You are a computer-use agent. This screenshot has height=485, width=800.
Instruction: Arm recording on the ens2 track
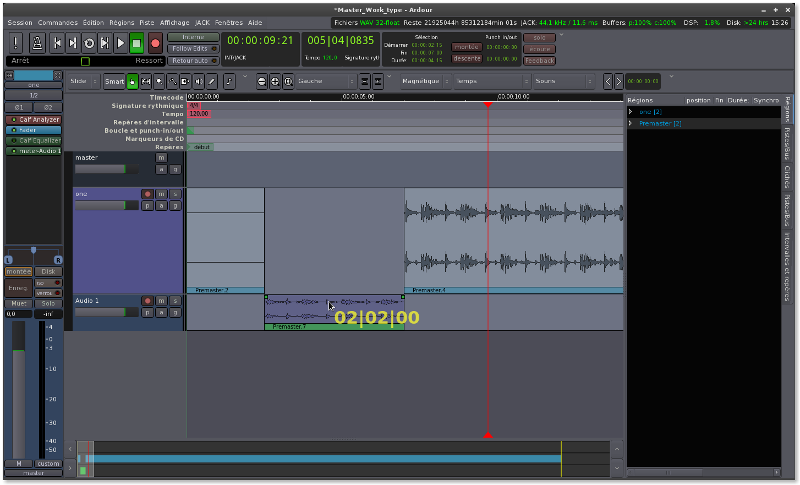pyautogui.click(x=147, y=194)
